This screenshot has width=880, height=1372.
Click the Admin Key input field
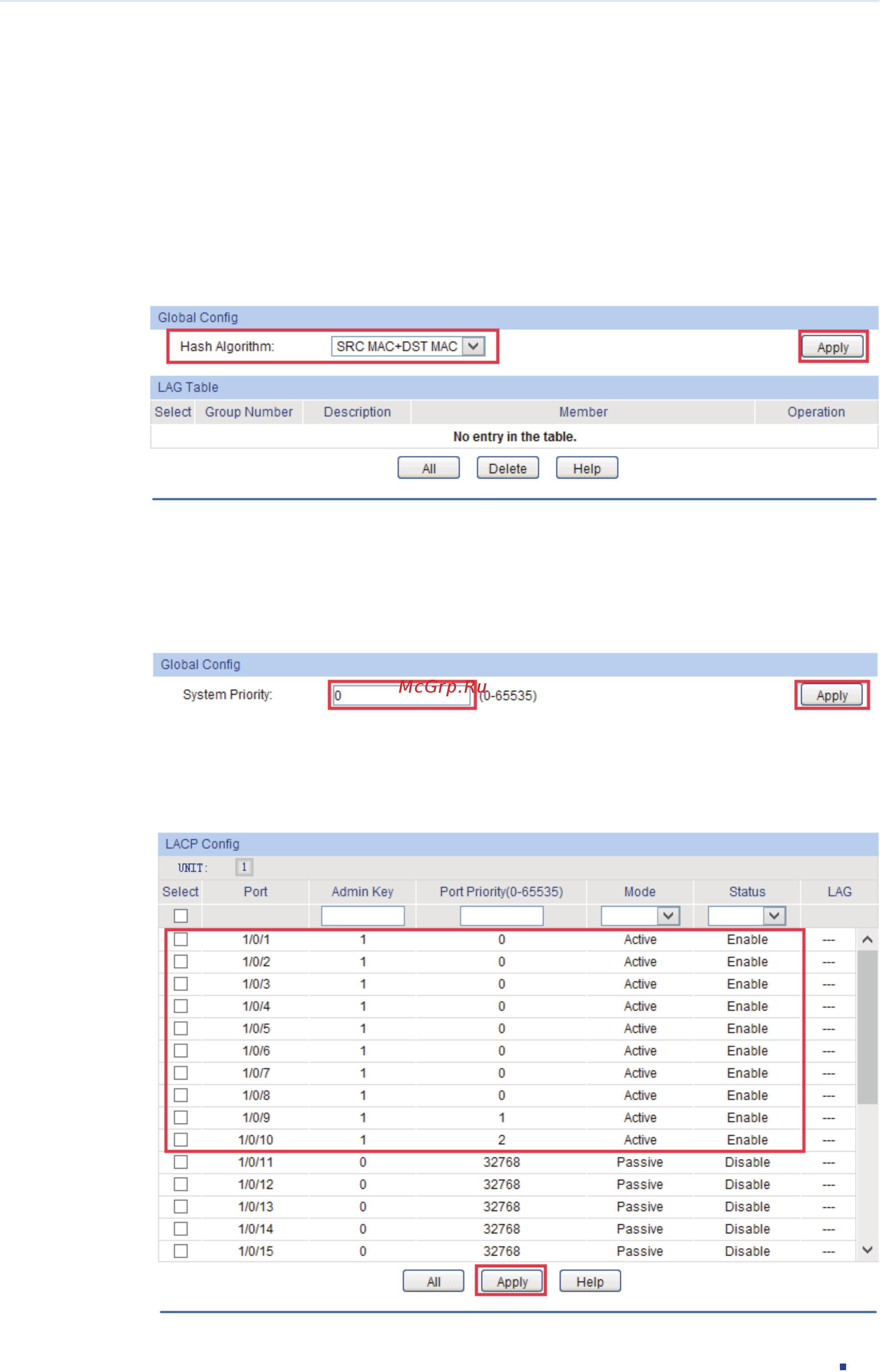pyautogui.click(x=363, y=916)
